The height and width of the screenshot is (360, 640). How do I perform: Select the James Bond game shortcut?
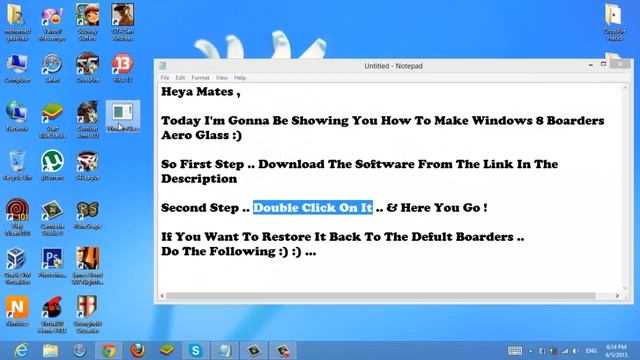coord(87,266)
